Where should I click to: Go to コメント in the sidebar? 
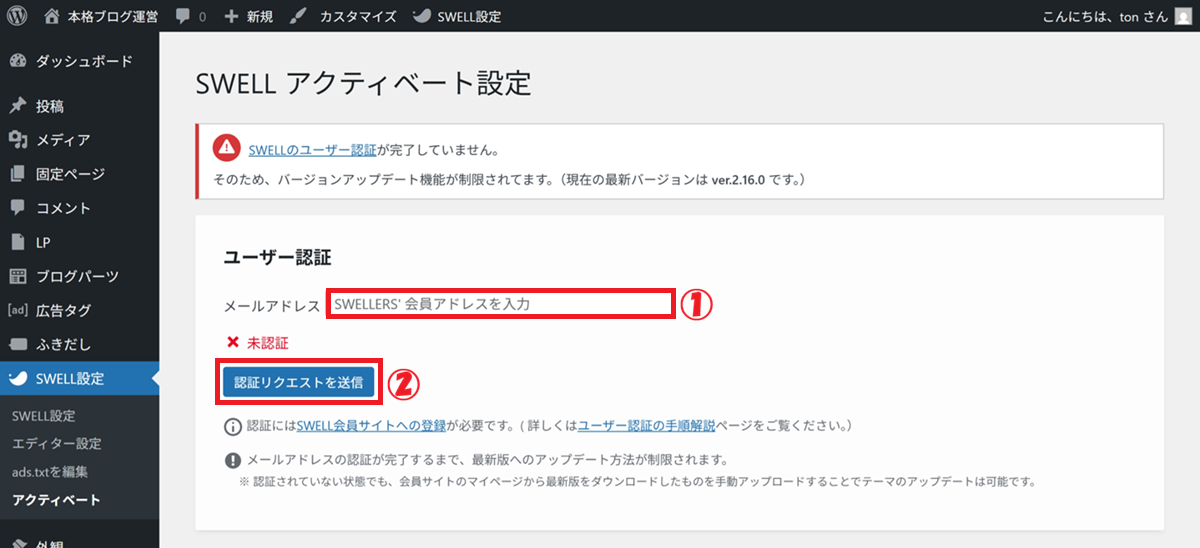point(63,208)
